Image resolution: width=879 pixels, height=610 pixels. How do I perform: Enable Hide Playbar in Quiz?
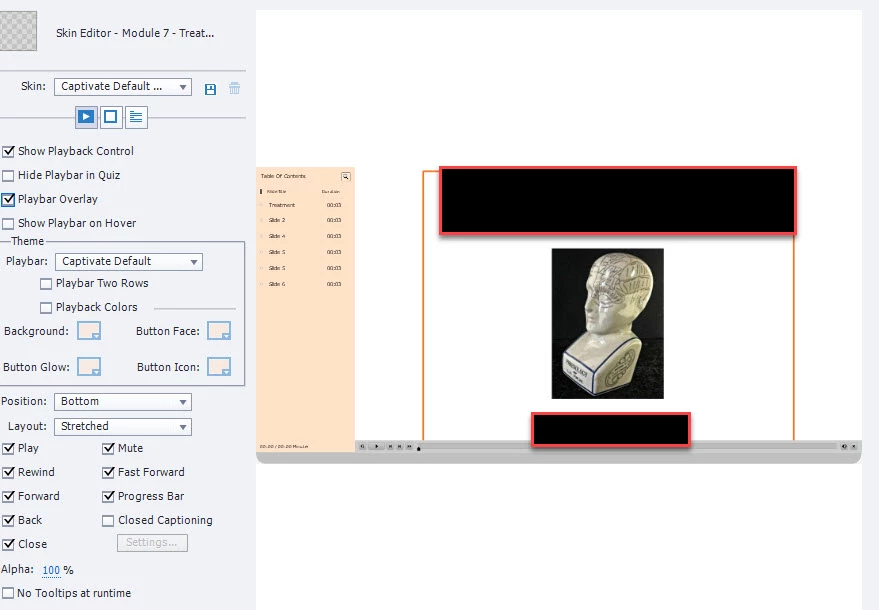8,175
